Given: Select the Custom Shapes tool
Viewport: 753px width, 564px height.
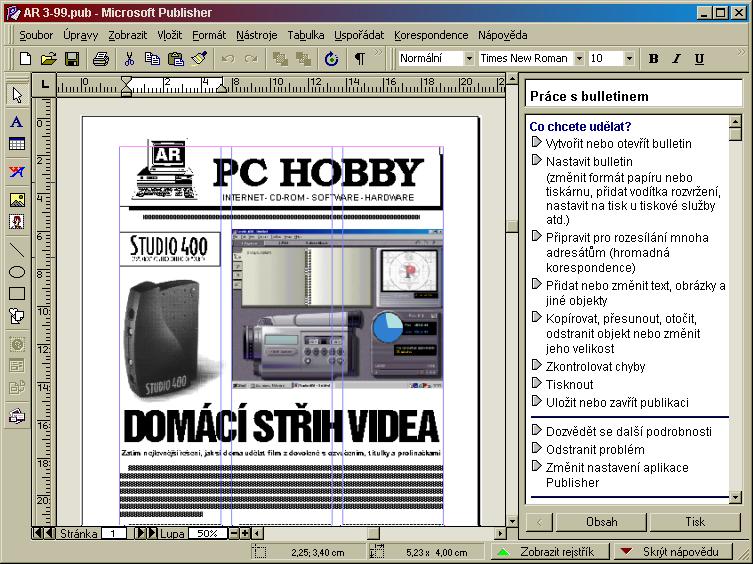Looking at the screenshot, I should 17,316.
